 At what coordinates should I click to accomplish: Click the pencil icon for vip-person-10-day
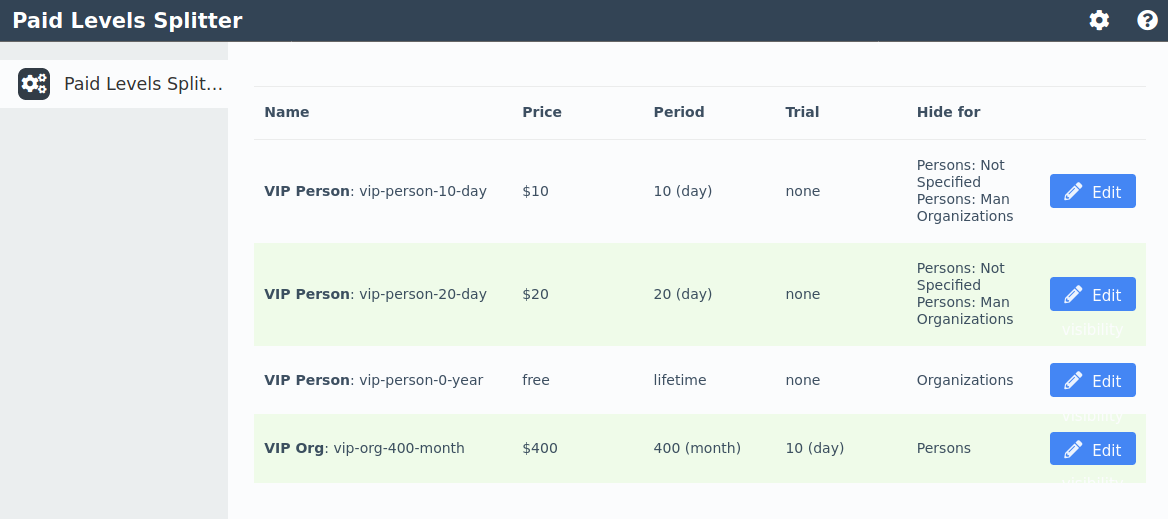pos(1074,191)
